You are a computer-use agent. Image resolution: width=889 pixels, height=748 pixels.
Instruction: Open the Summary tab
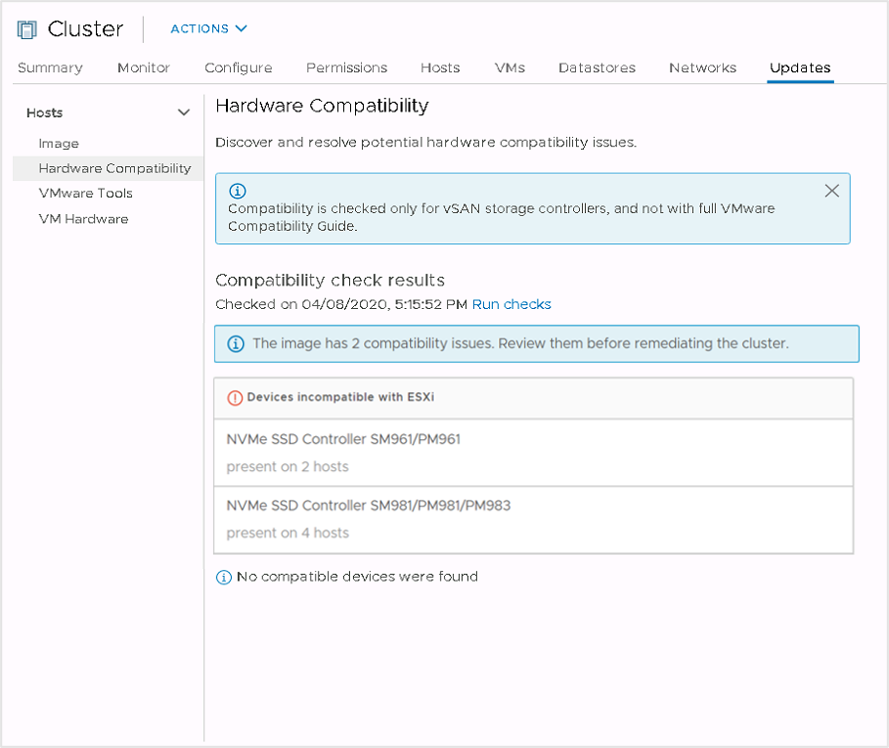[50, 67]
